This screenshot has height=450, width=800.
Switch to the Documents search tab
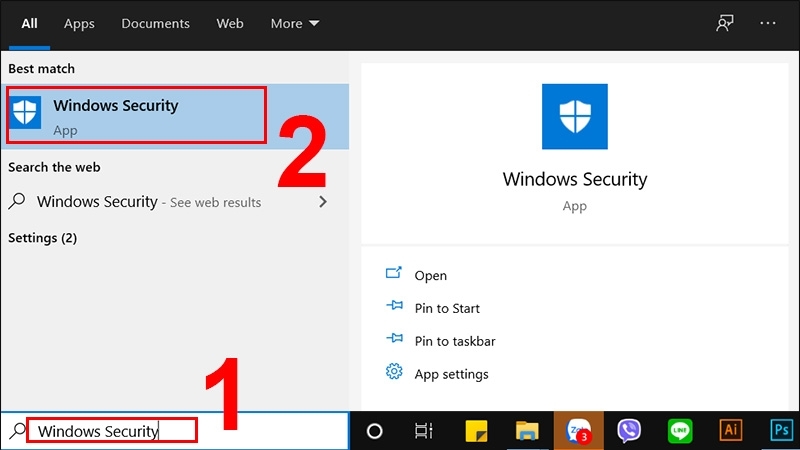155,23
